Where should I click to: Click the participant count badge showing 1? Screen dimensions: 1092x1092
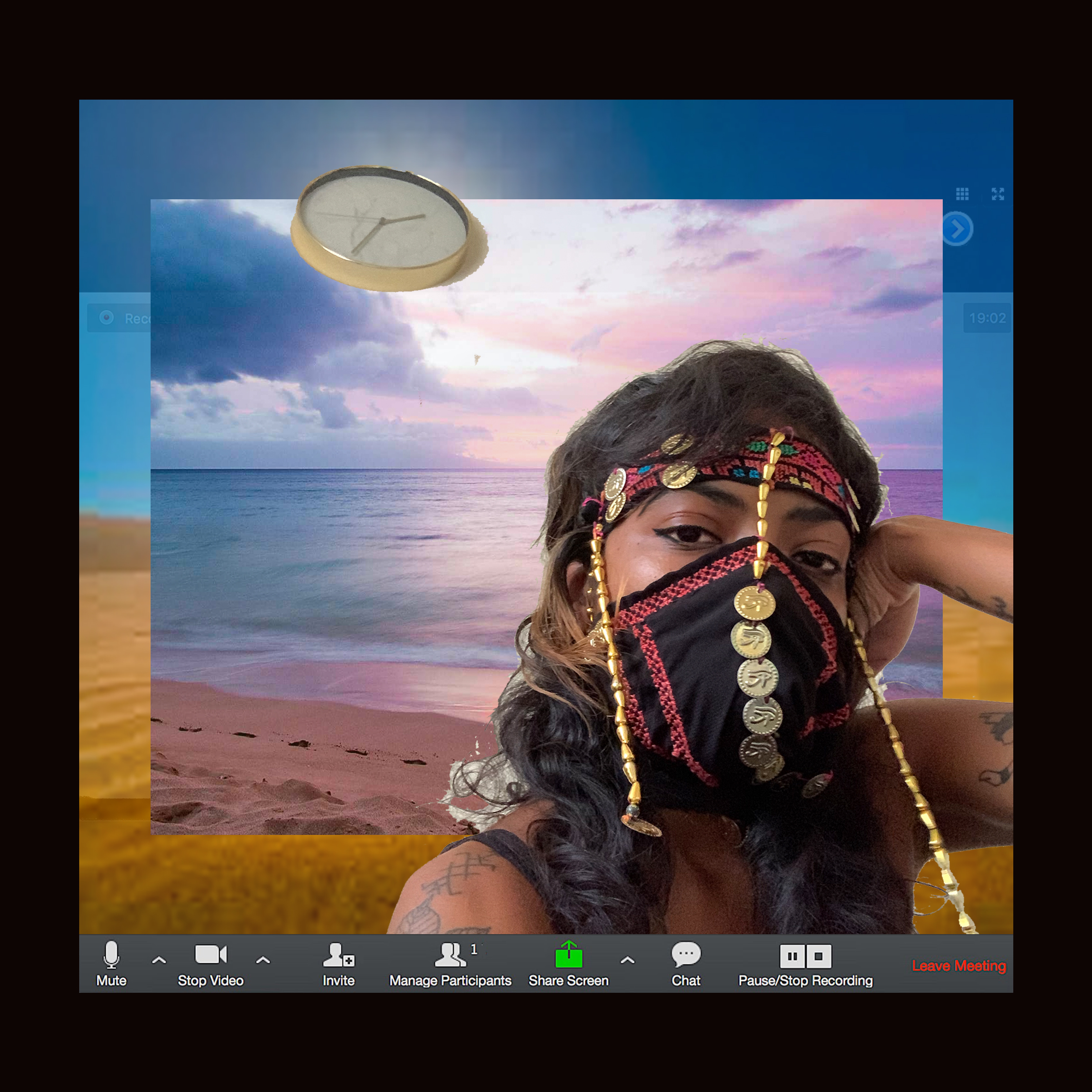(x=474, y=950)
